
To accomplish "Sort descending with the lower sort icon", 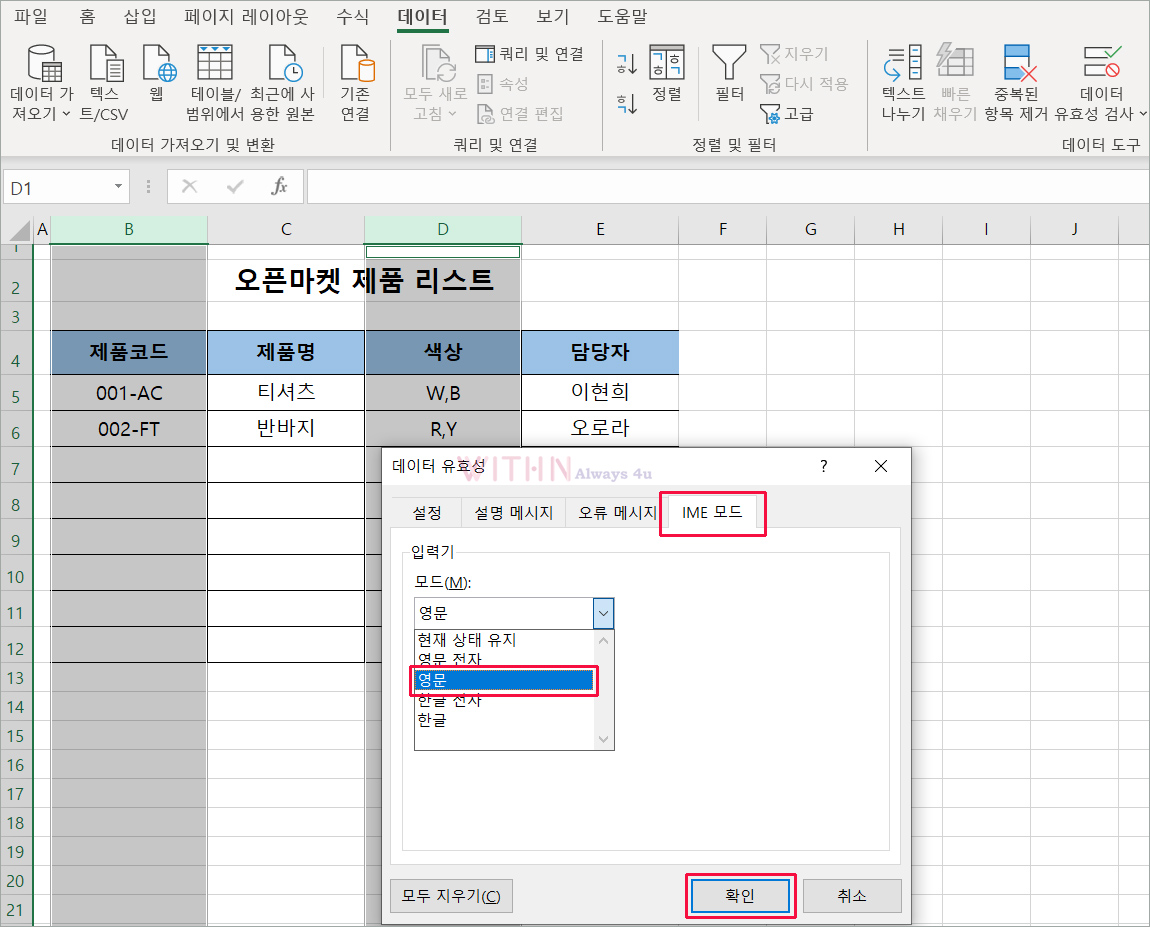I will point(627,103).
